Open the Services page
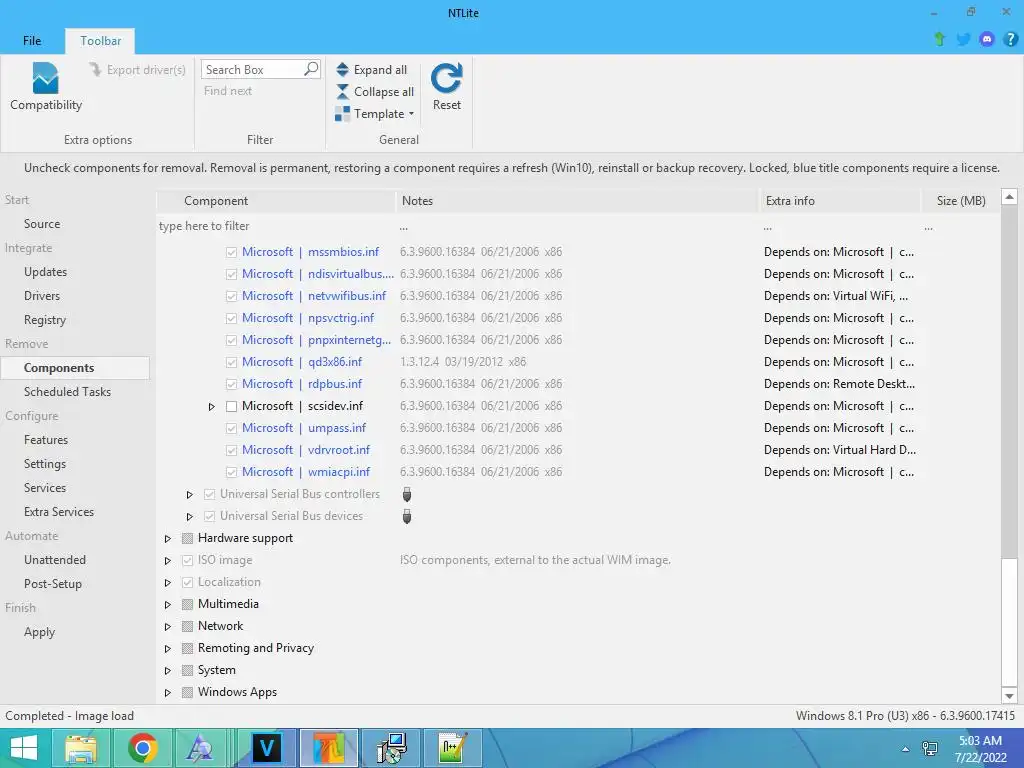1024x768 pixels. point(44,488)
